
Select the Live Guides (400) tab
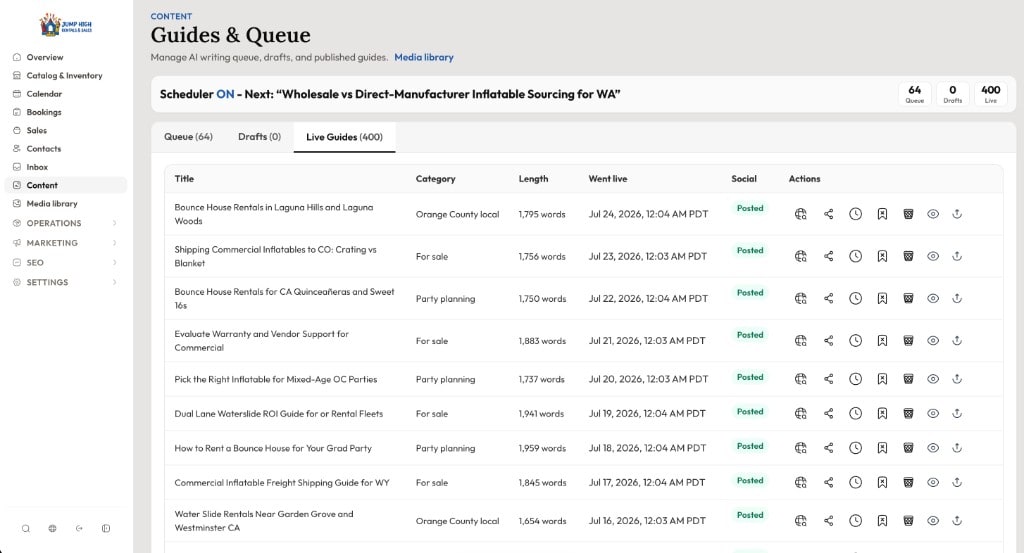coord(344,137)
